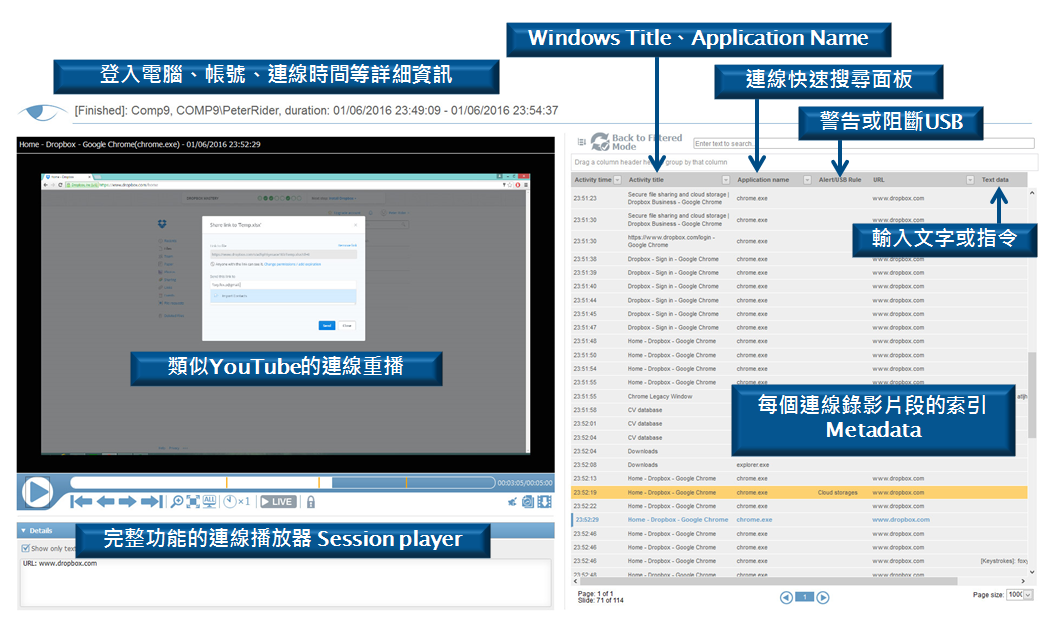The width and height of the screenshot is (1048, 631).
Task: Click the LIVE button
Action: click(279, 502)
